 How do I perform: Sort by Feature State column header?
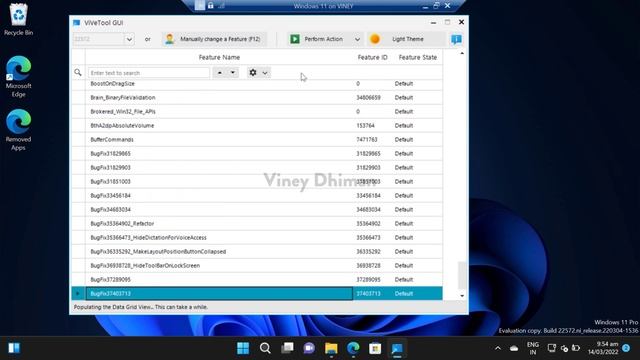pyautogui.click(x=418, y=58)
